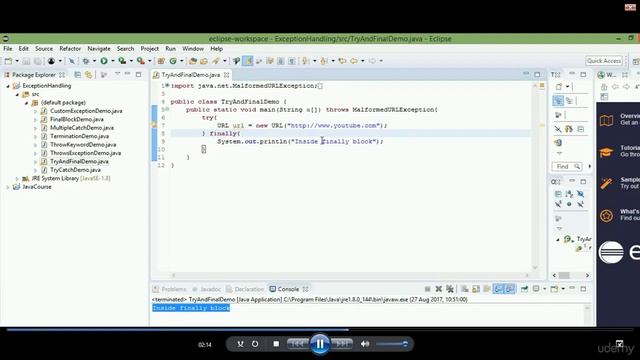
Task: Switch to the Javadoc tab
Action: 207,289
